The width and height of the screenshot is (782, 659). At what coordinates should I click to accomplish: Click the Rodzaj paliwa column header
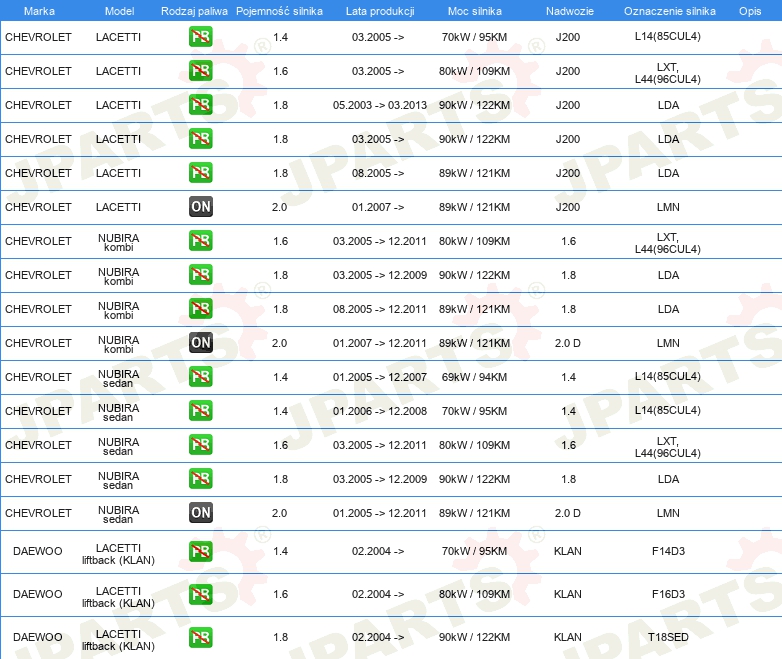(194, 11)
